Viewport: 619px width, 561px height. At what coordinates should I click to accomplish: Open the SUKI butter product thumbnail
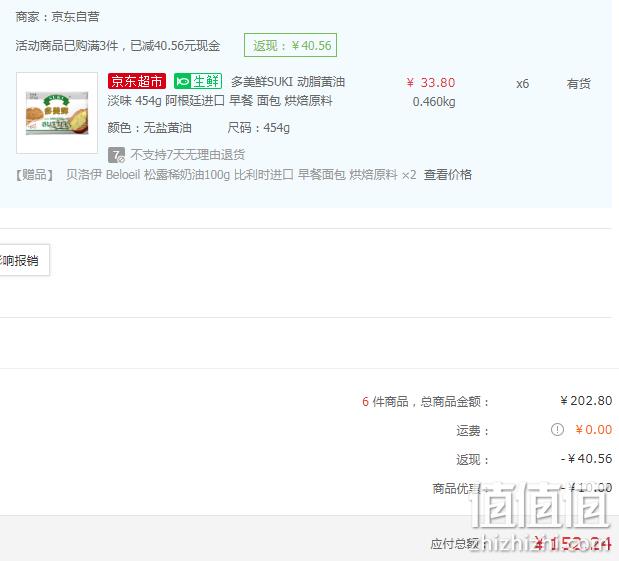click(x=57, y=113)
